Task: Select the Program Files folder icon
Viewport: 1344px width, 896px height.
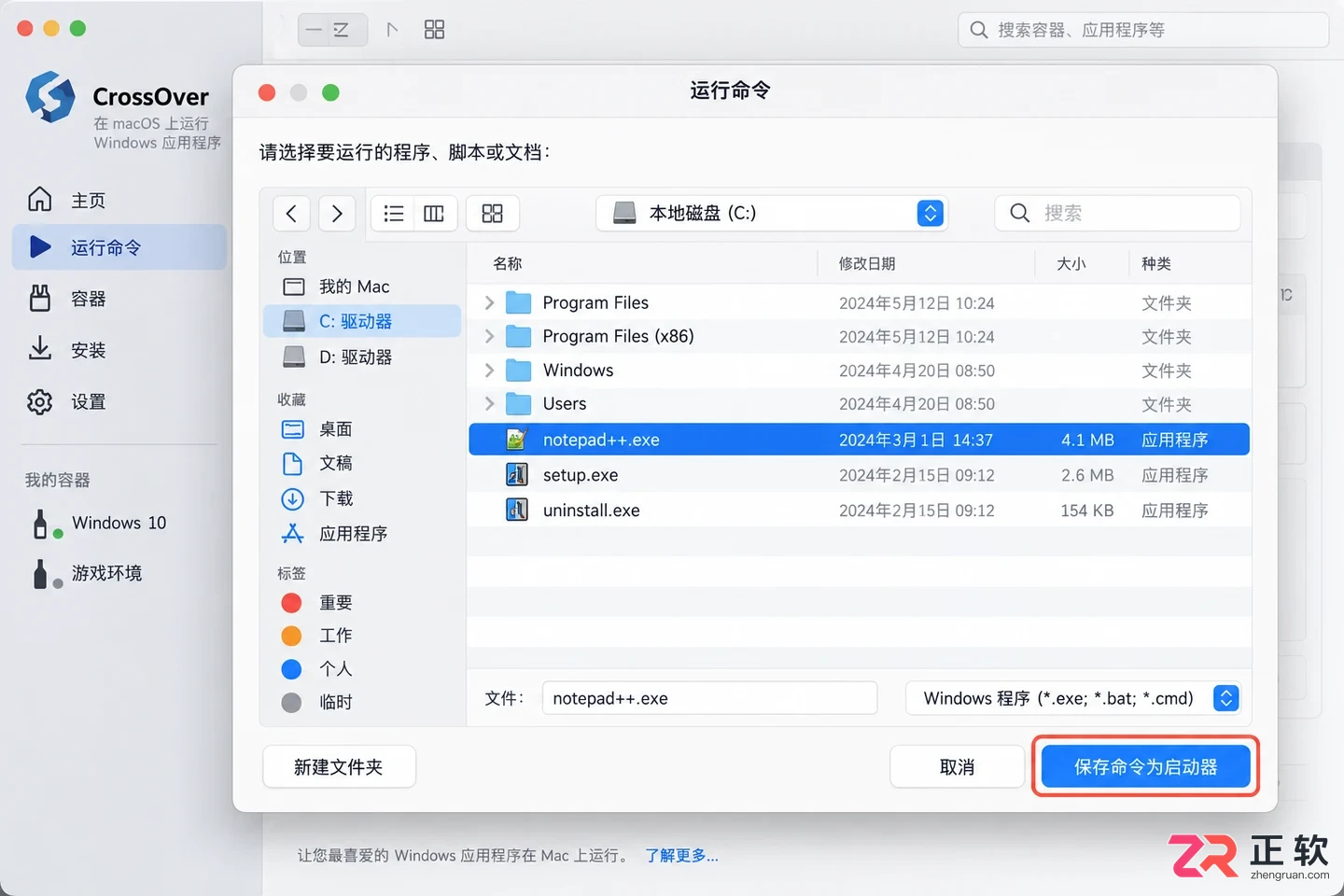Action: pos(518,302)
